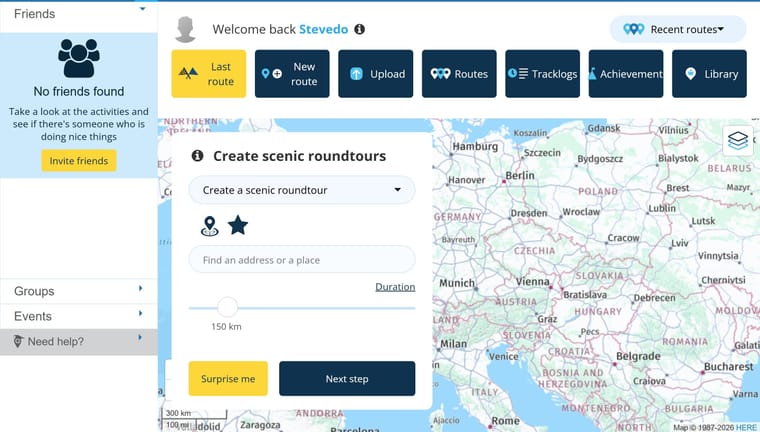
Task: Open Recent routes dropdown
Action: 678,30
